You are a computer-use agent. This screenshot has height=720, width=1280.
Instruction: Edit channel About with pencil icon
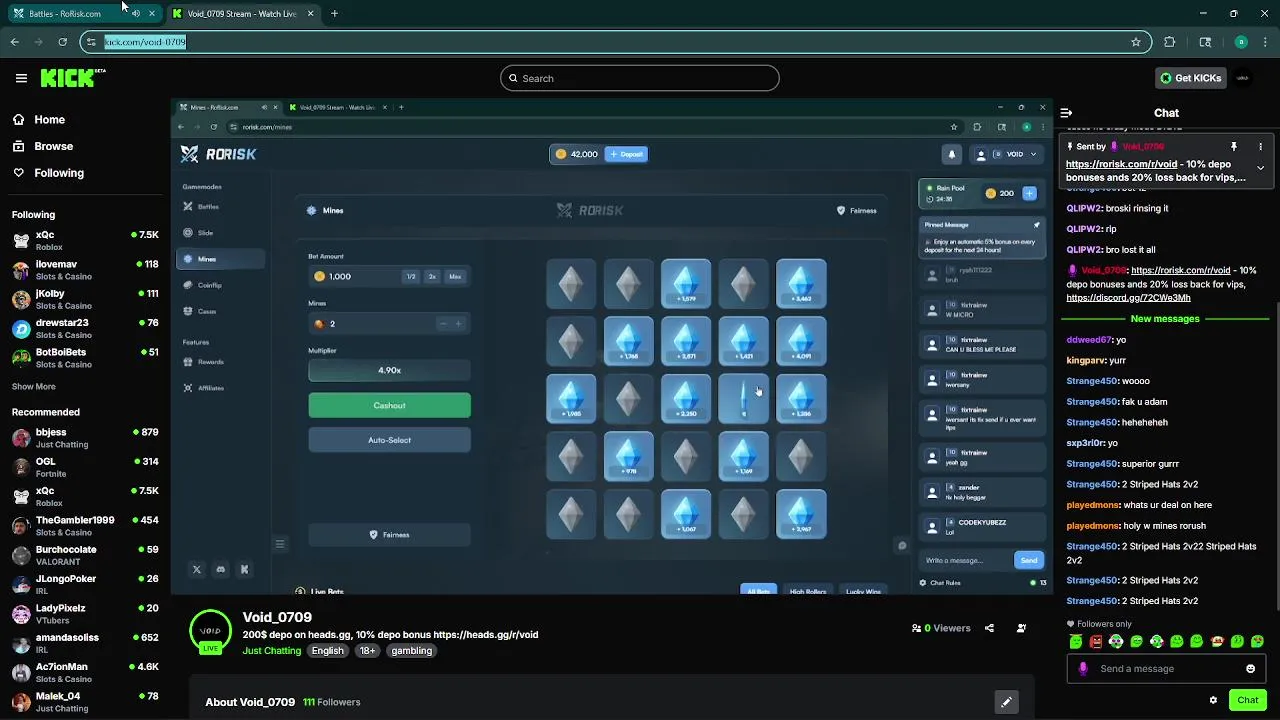coord(1006,702)
